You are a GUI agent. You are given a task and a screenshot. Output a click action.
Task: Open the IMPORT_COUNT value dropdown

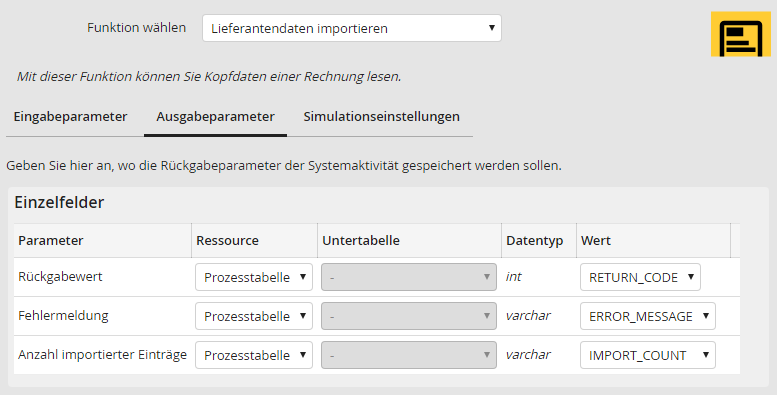pos(648,355)
